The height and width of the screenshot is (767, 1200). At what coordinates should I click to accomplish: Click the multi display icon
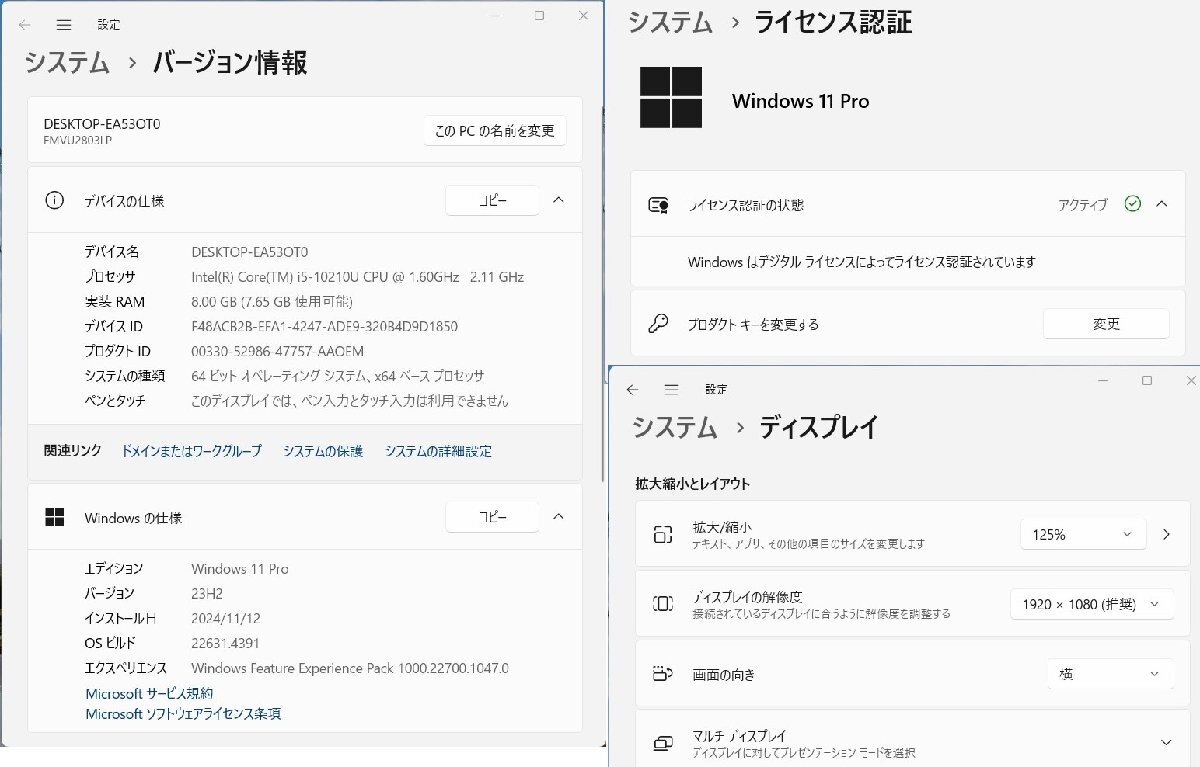[663, 743]
